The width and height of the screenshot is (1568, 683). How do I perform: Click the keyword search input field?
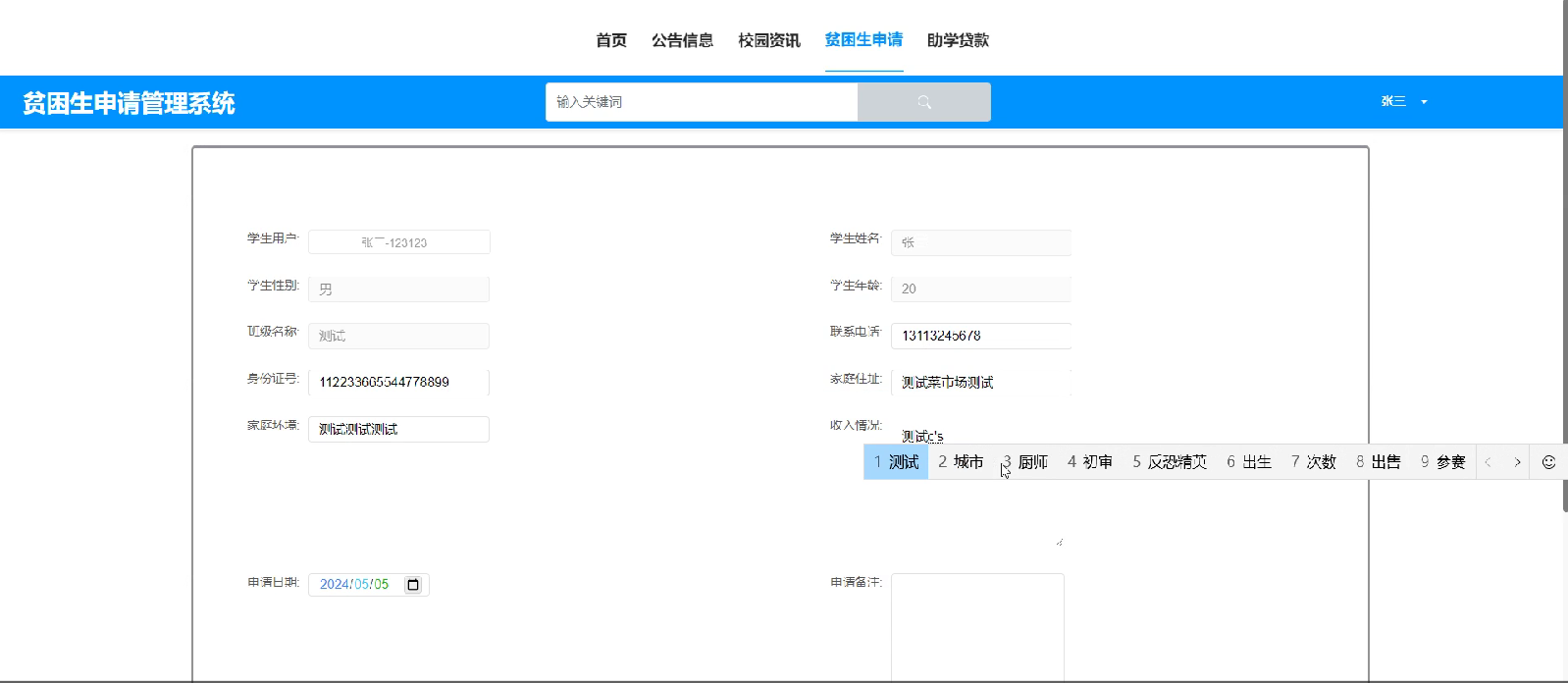click(x=702, y=102)
